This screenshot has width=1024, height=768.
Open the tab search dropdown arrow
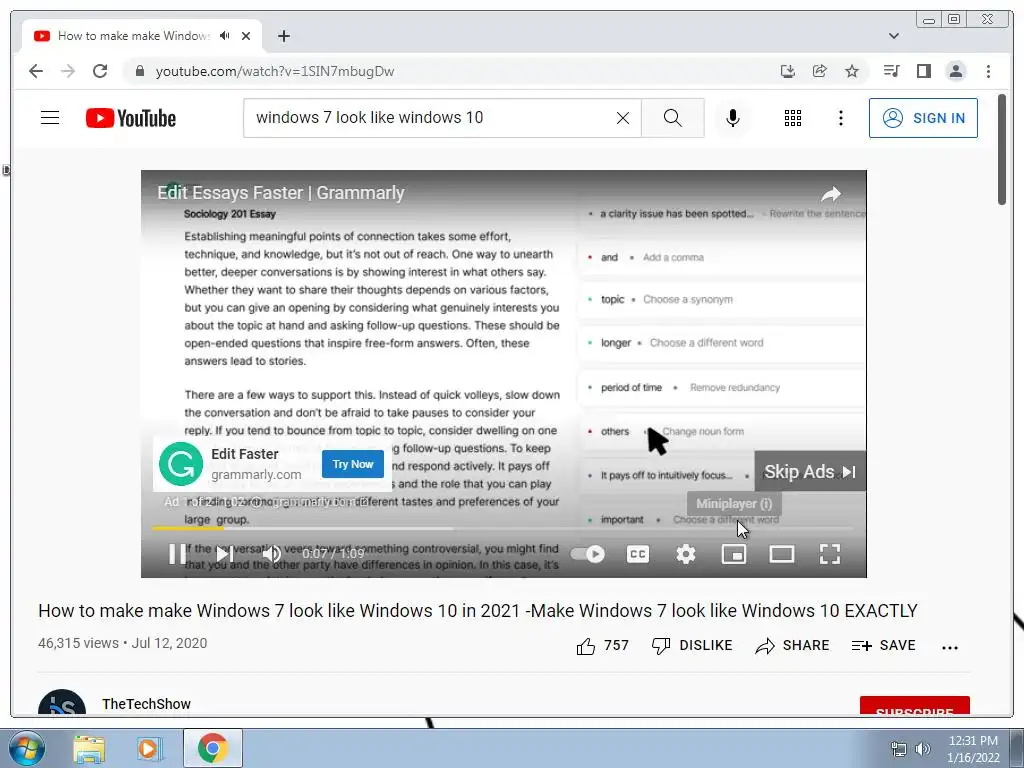(x=894, y=36)
